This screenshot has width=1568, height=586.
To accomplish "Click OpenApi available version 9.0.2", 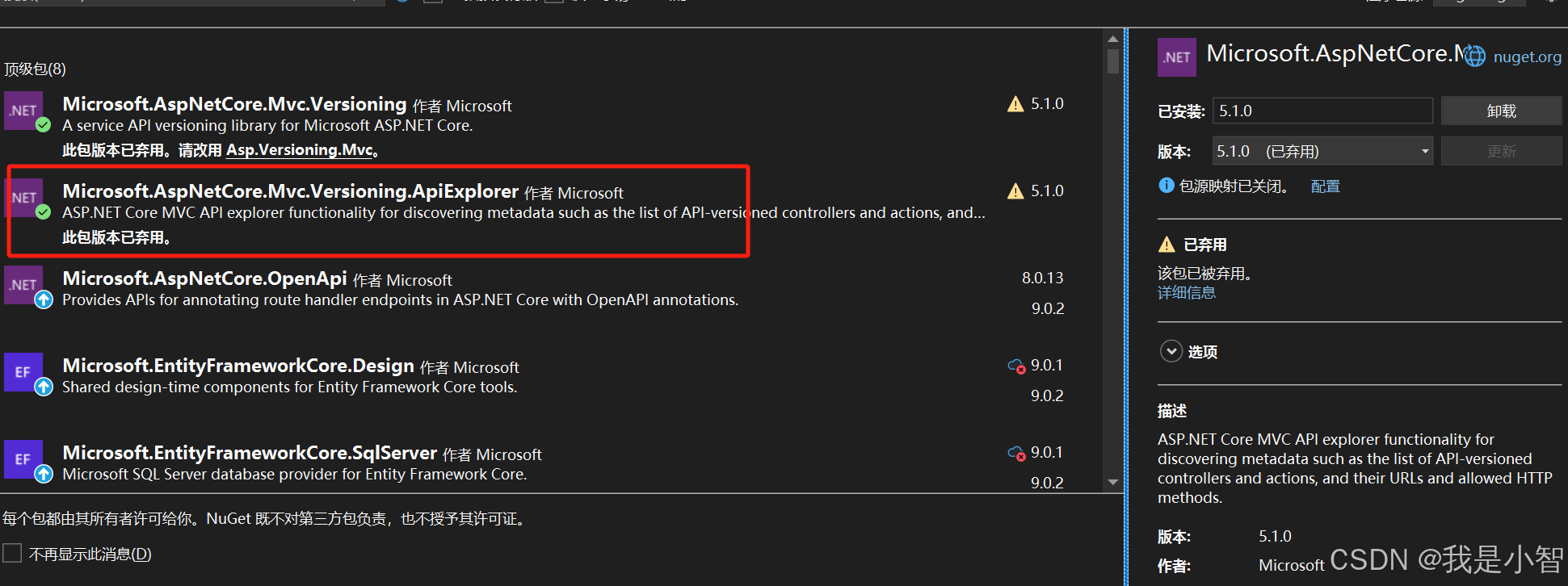I will tap(1048, 308).
